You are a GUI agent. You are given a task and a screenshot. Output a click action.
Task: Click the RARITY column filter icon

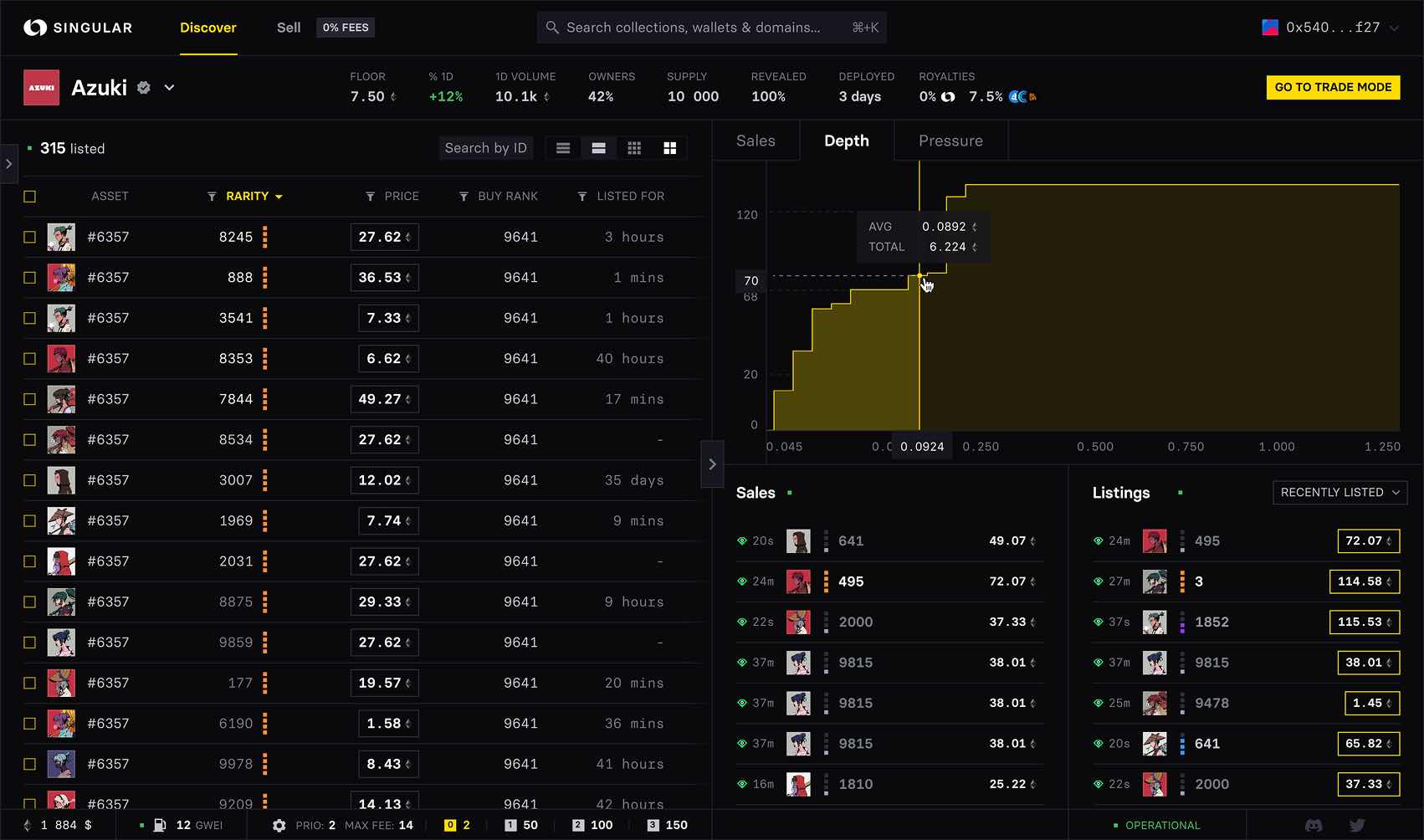click(212, 197)
